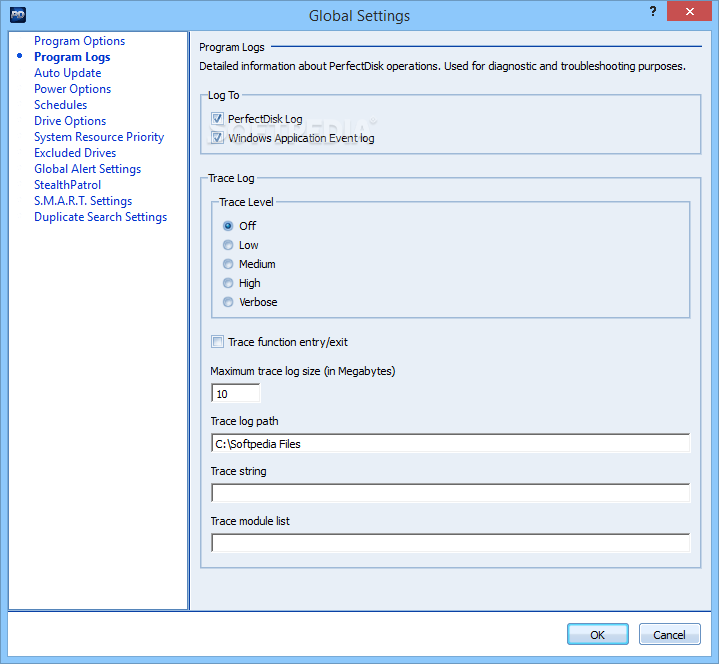Set trace level to Low
The height and width of the screenshot is (664, 719).
[227, 245]
